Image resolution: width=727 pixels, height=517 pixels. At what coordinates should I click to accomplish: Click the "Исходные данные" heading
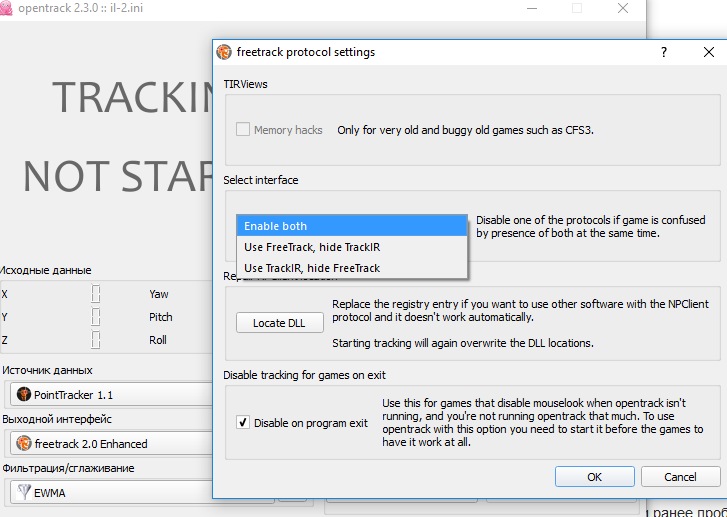(45, 270)
